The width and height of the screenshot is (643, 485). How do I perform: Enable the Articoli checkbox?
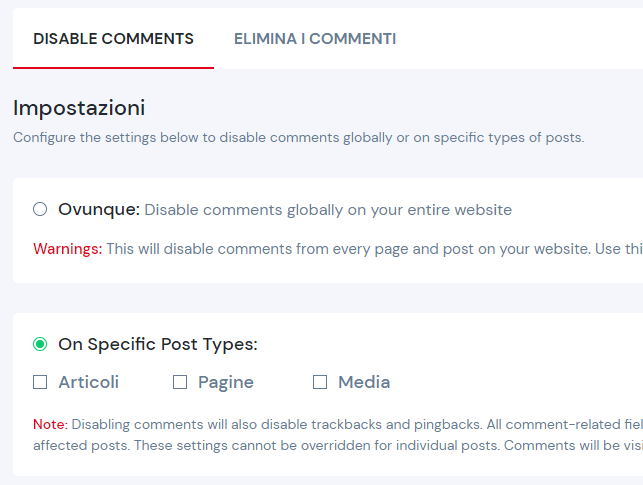[x=40, y=381]
